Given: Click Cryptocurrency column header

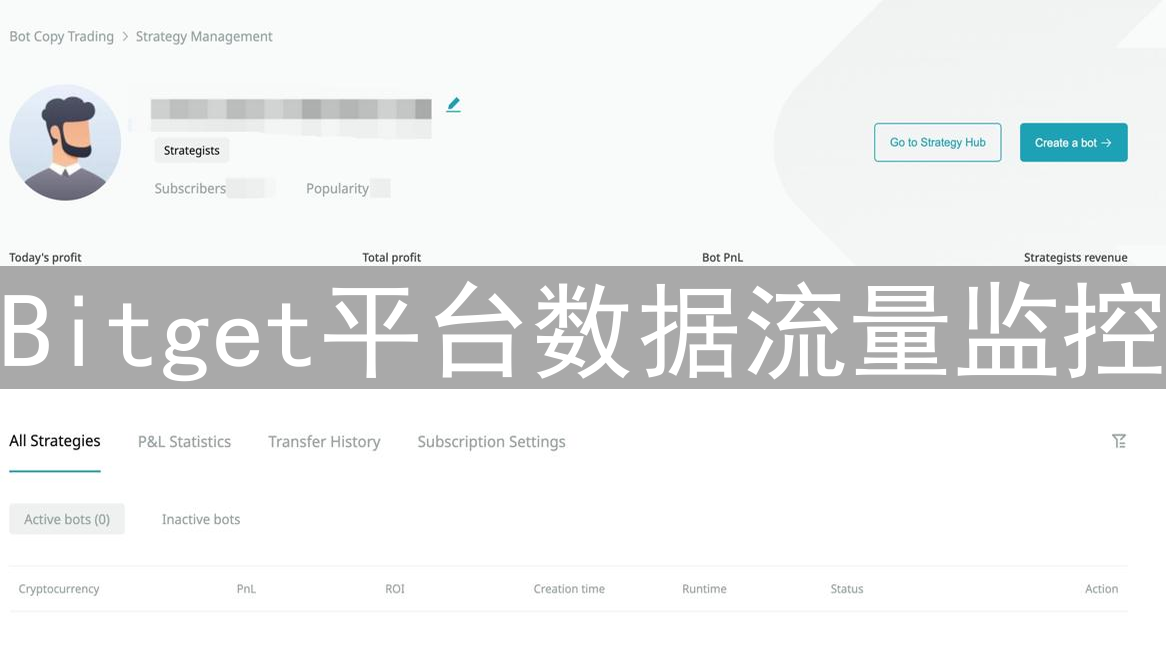Looking at the screenshot, I should point(59,589).
